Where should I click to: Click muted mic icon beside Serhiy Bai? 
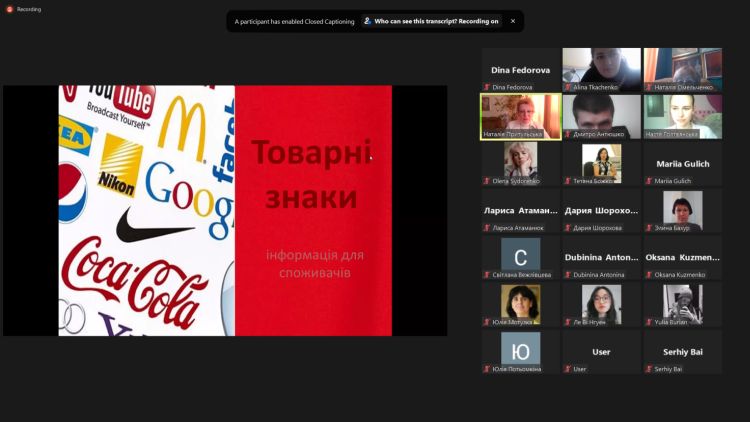(649, 369)
